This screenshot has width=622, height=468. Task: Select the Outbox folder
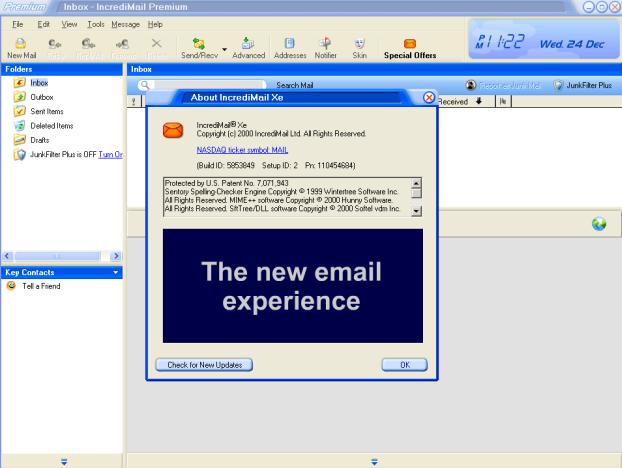pyautogui.click(x=42, y=97)
